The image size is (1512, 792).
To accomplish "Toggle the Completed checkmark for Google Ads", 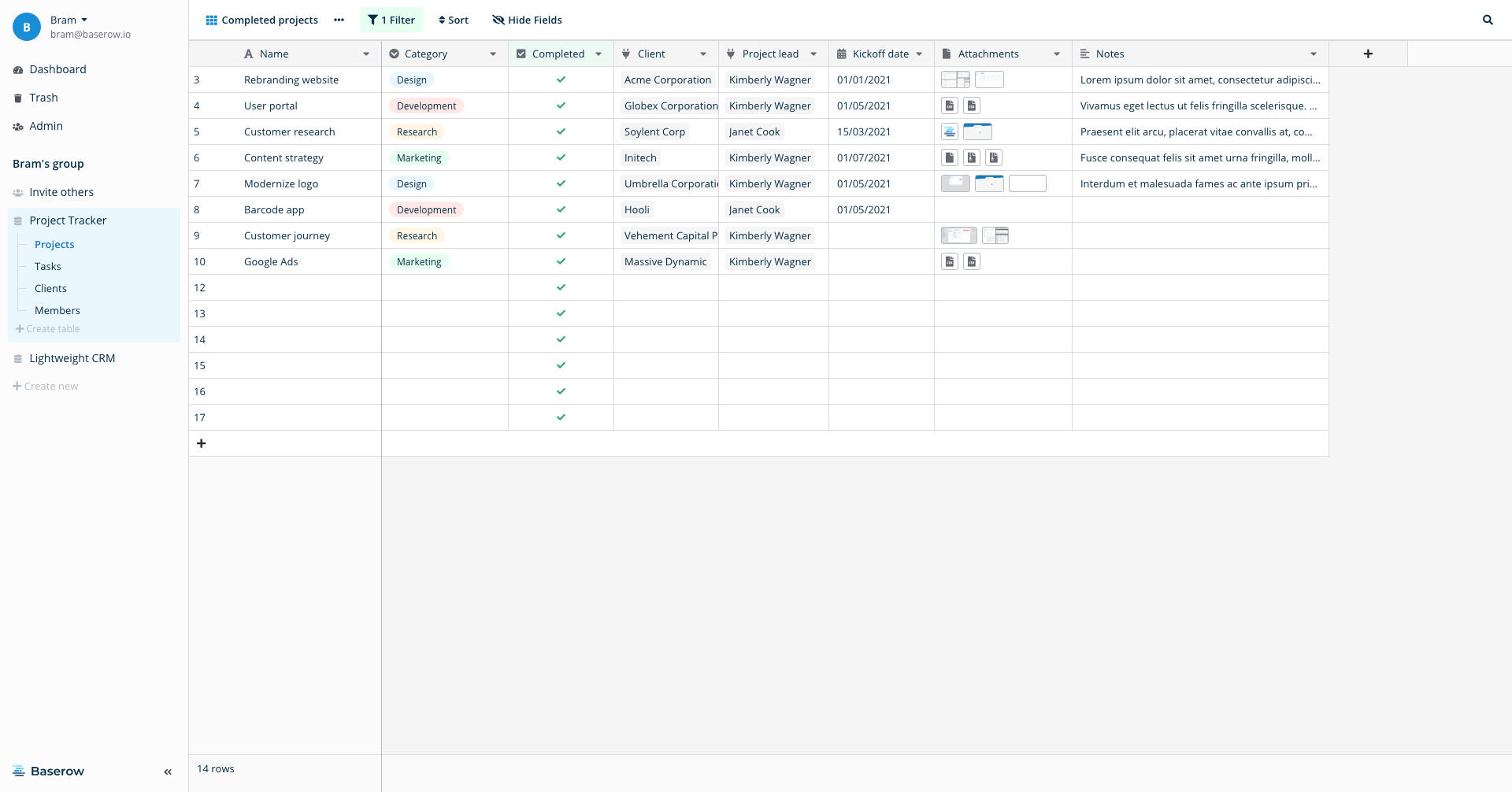I will (561, 261).
